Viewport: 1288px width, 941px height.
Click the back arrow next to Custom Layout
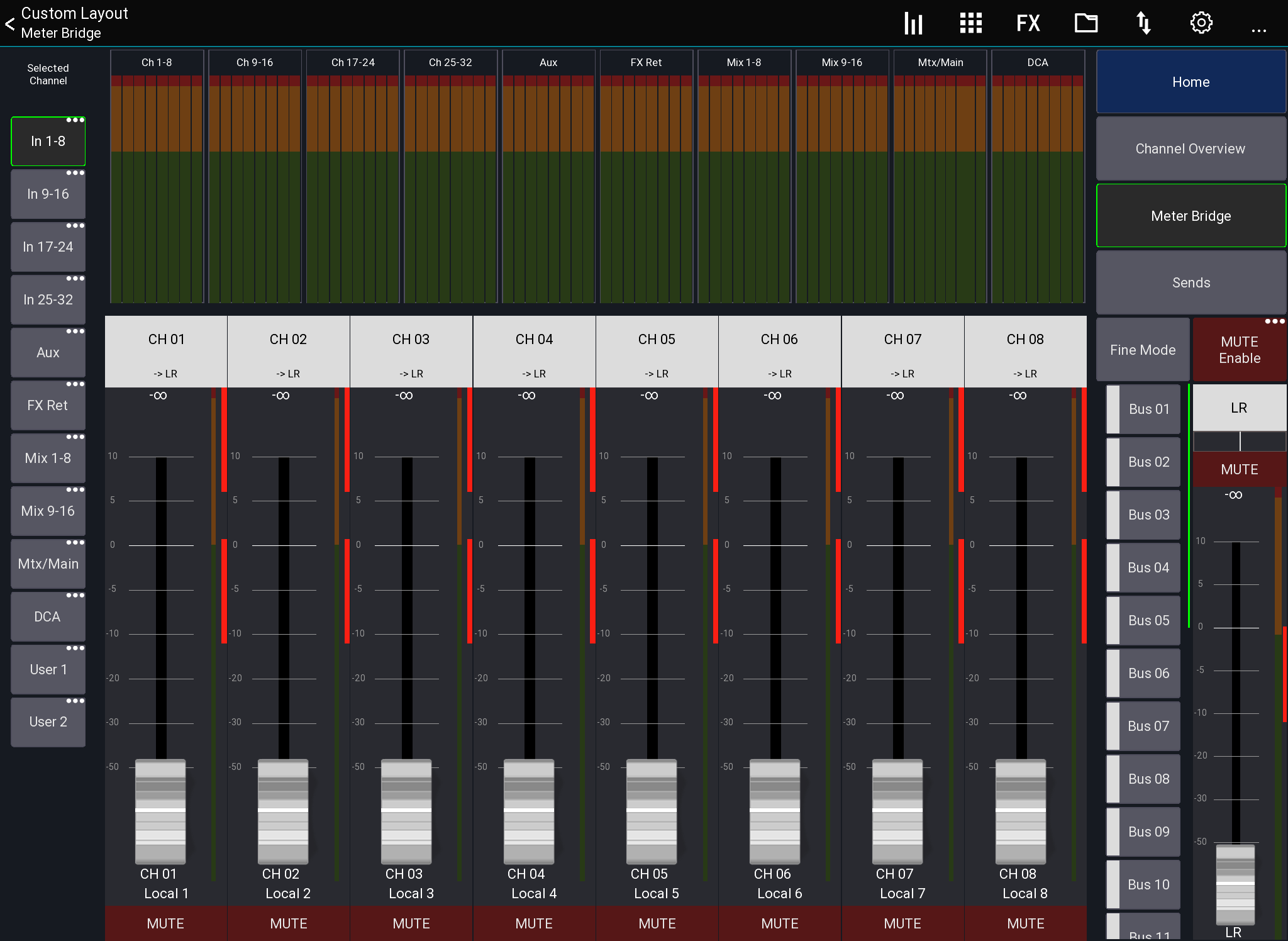click(9, 24)
